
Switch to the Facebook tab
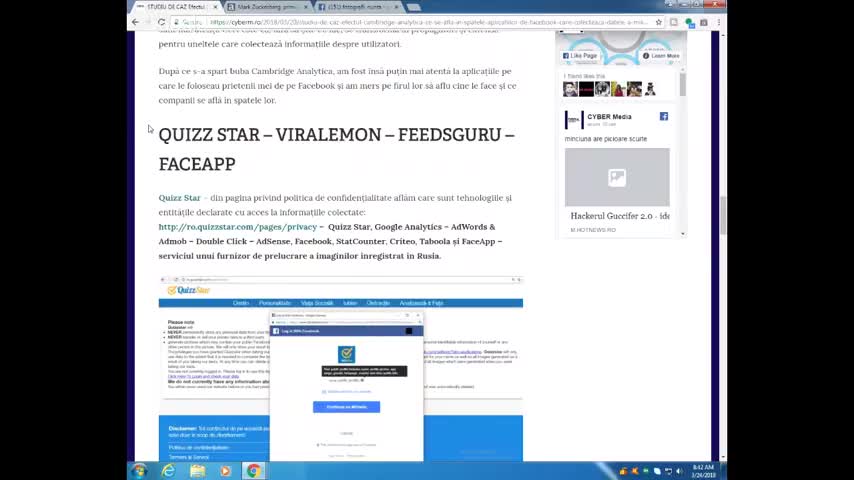click(x=357, y=7)
